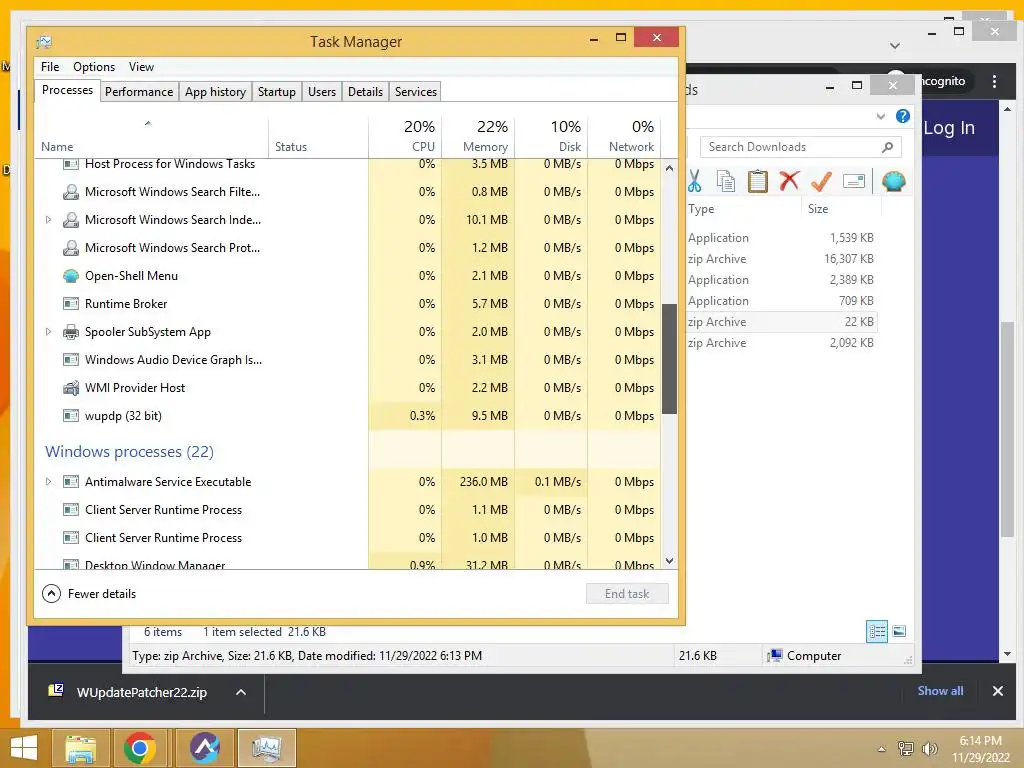Viewport: 1024px width, 768px height.
Task: Click the chevron in the background Chrome window
Action: coord(895,46)
